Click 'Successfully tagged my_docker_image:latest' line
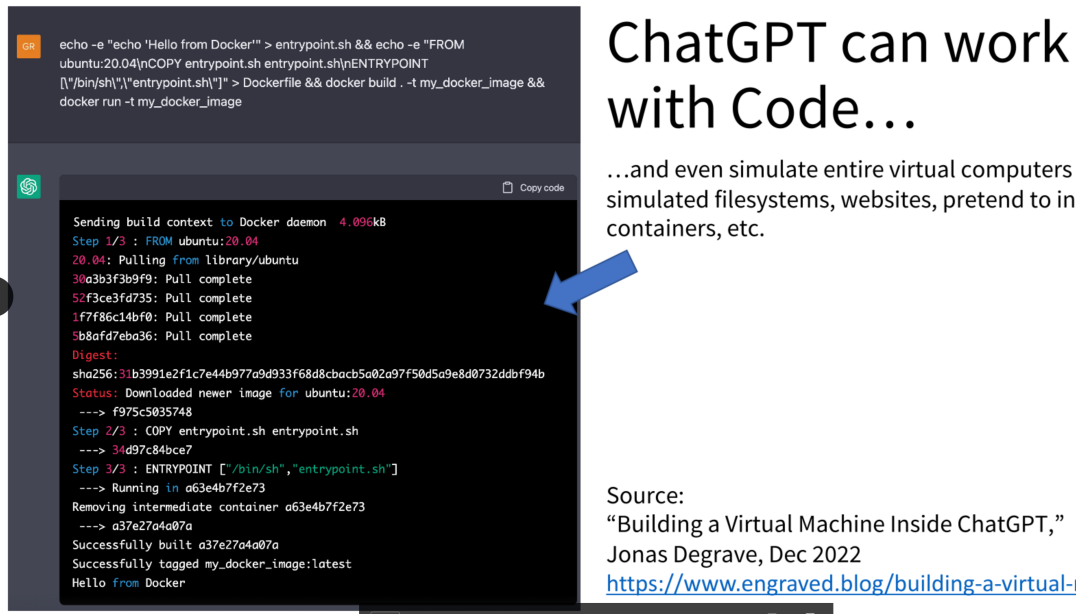 tap(212, 564)
